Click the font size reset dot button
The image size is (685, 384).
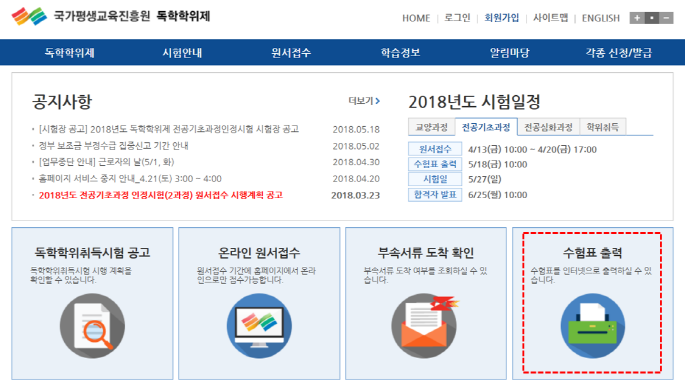[x=651, y=18]
